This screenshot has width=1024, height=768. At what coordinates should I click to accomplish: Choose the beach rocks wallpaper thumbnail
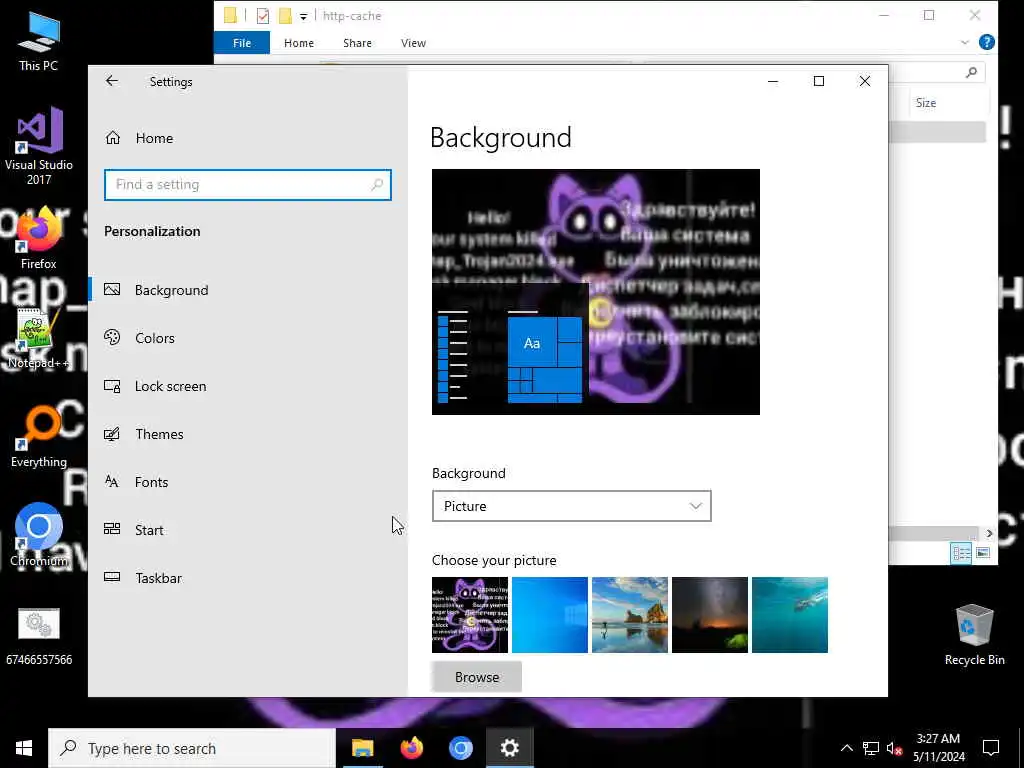pyautogui.click(x=630, y=615)
